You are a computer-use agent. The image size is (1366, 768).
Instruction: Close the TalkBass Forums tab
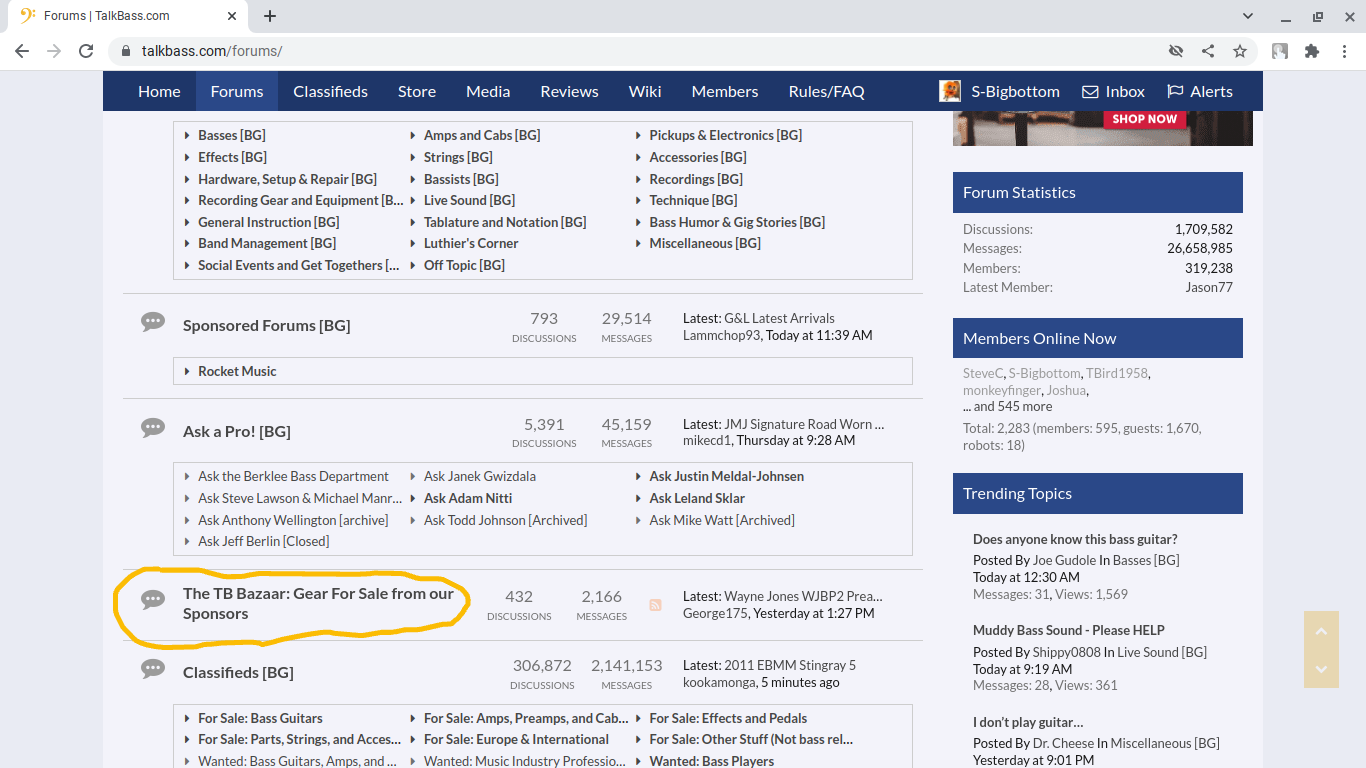(231, 16)
